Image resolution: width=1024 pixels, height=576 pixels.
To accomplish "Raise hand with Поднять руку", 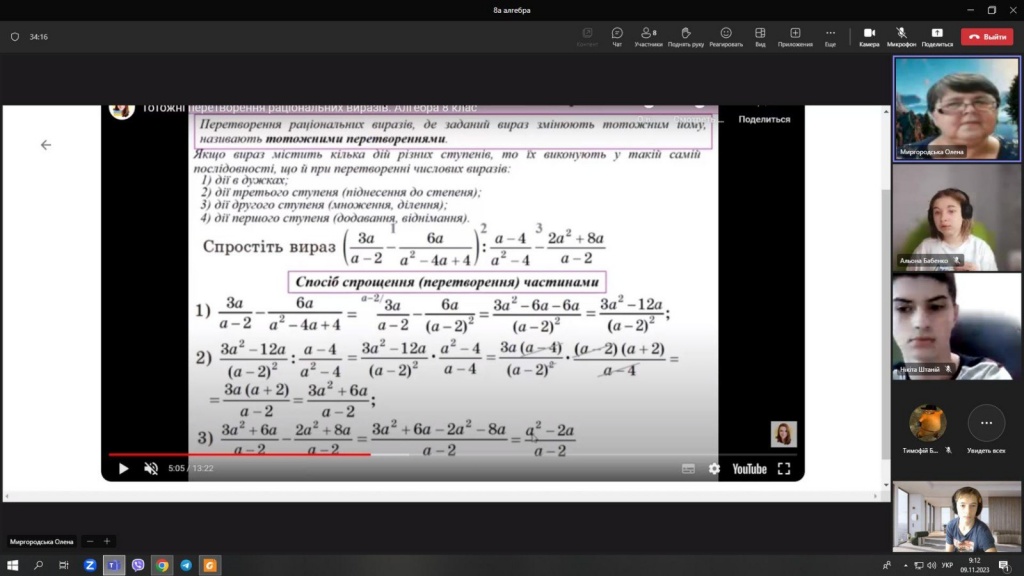I will click(x=685, y=36).
